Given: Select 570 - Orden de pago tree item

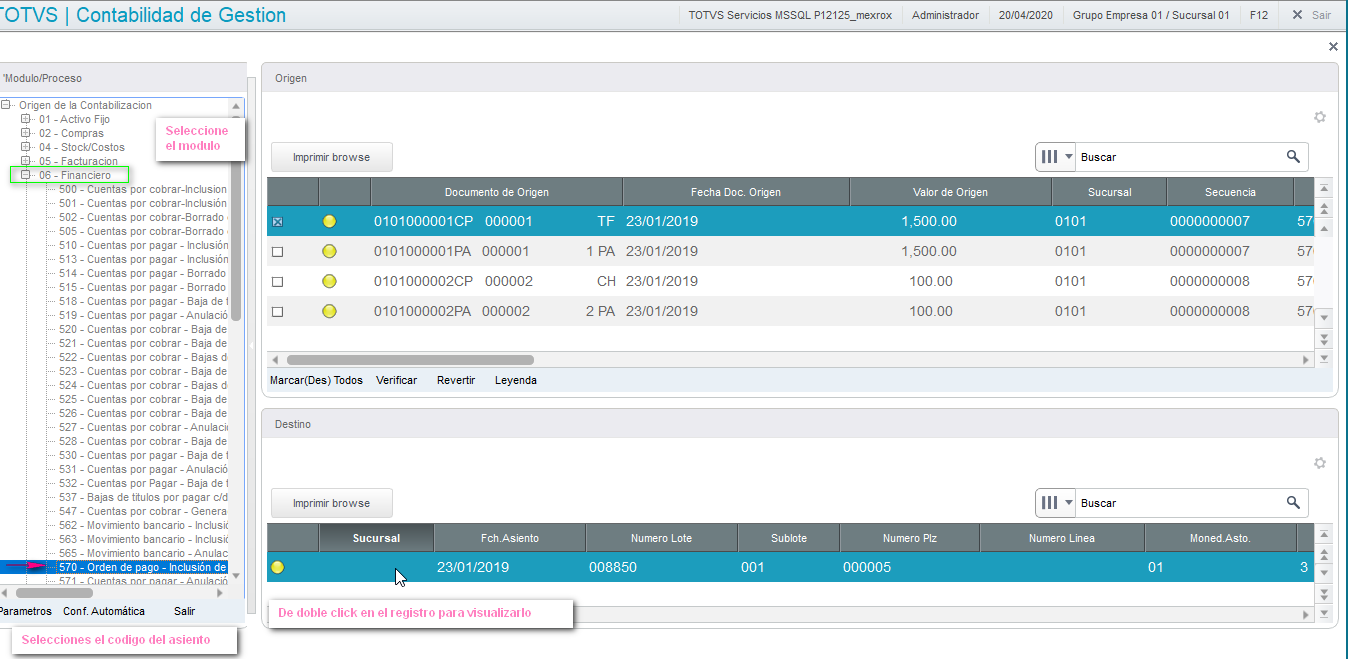Looking at the screenshot, I should (x=143, y=567).
